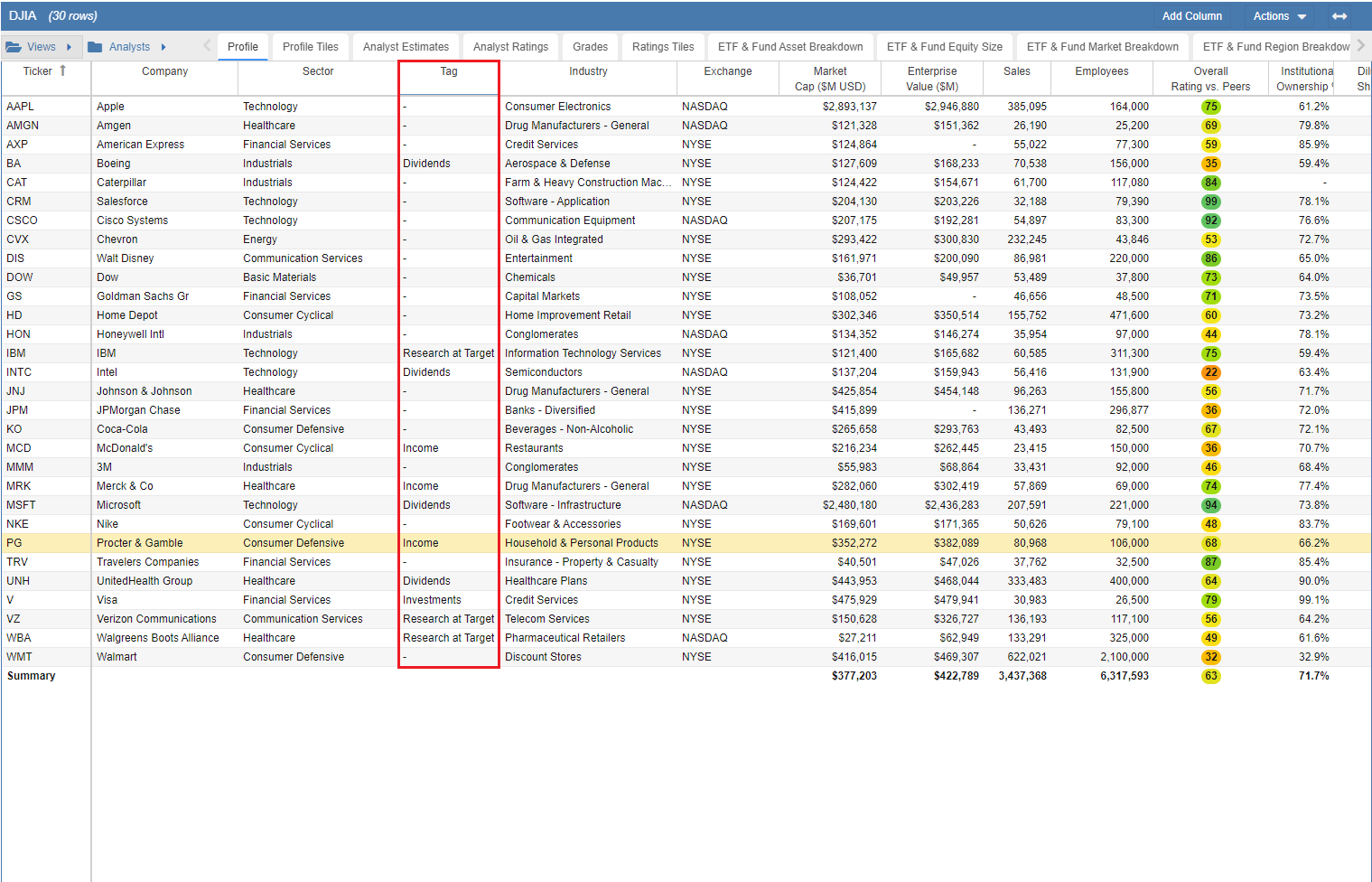Switch to the Profile tab
Image resolution: width=1372 pixels, height=882 pixels.
tap(243, 47)
